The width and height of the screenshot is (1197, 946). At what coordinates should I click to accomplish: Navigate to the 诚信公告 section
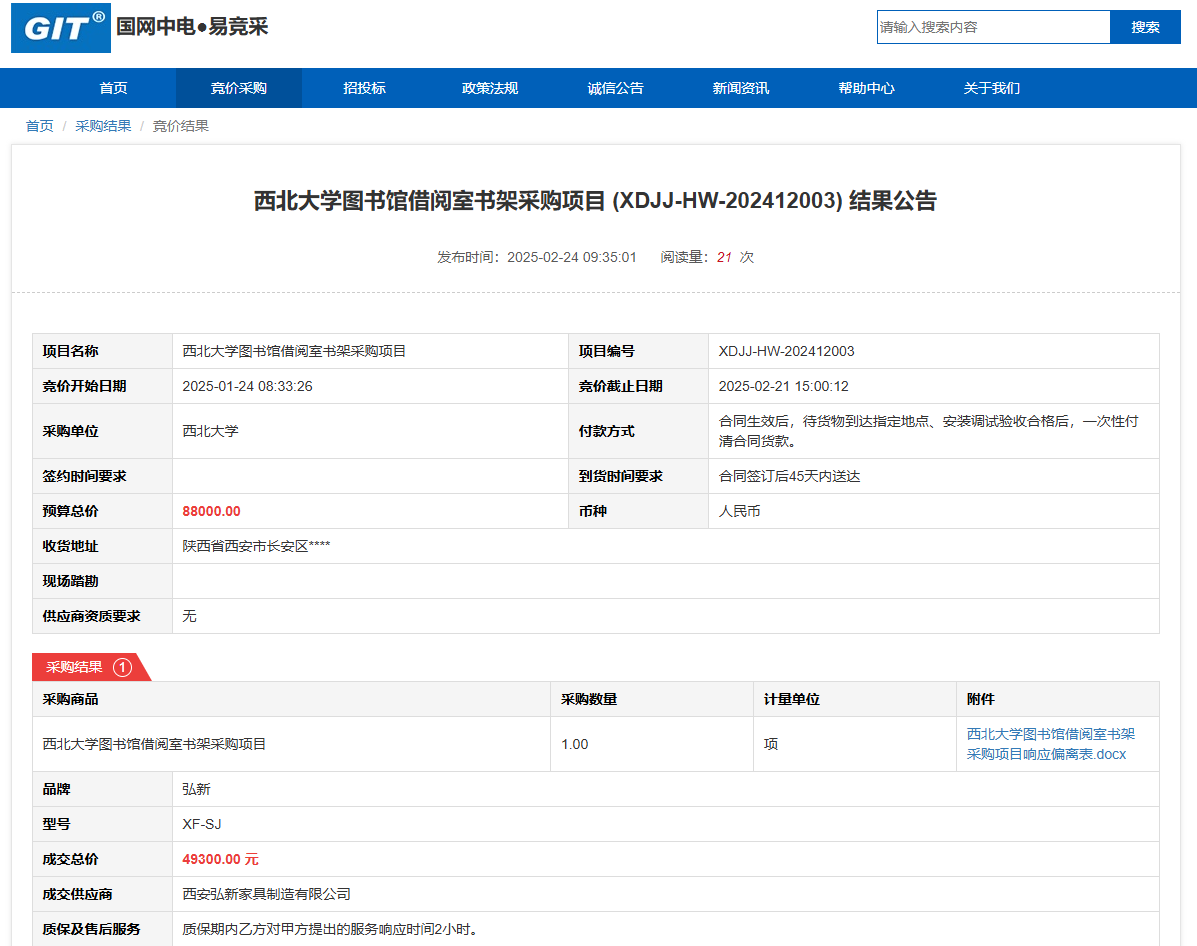pyautogui.click(x=615, y=88)
